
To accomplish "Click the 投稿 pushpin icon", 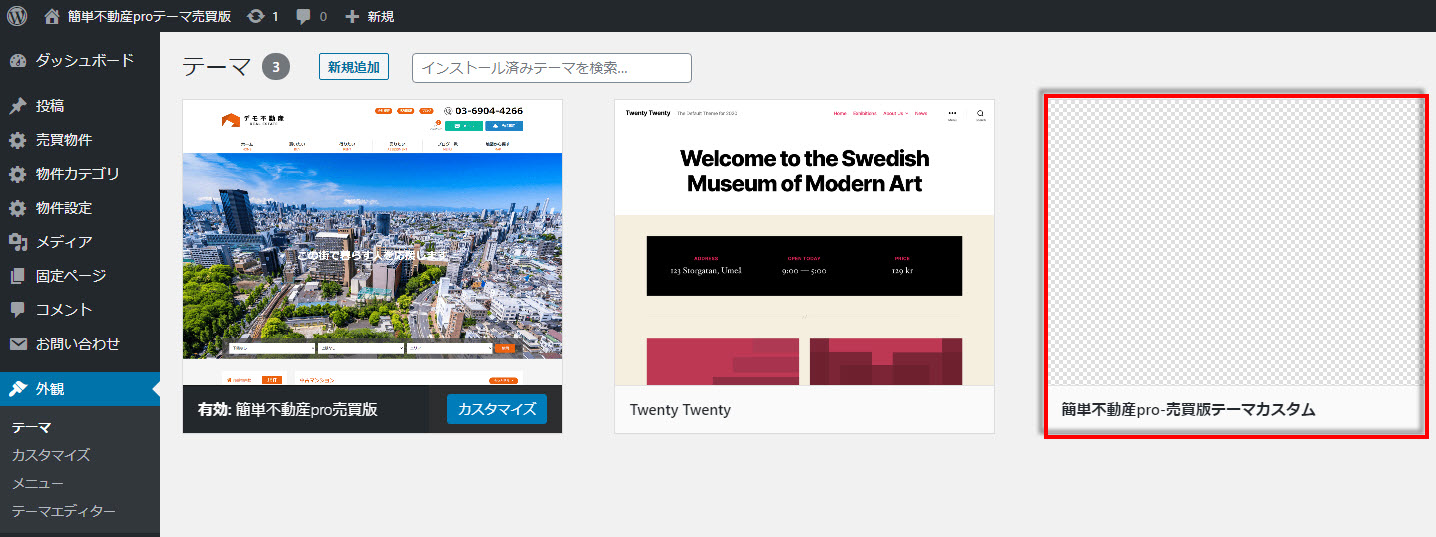I will pos(18,106).
